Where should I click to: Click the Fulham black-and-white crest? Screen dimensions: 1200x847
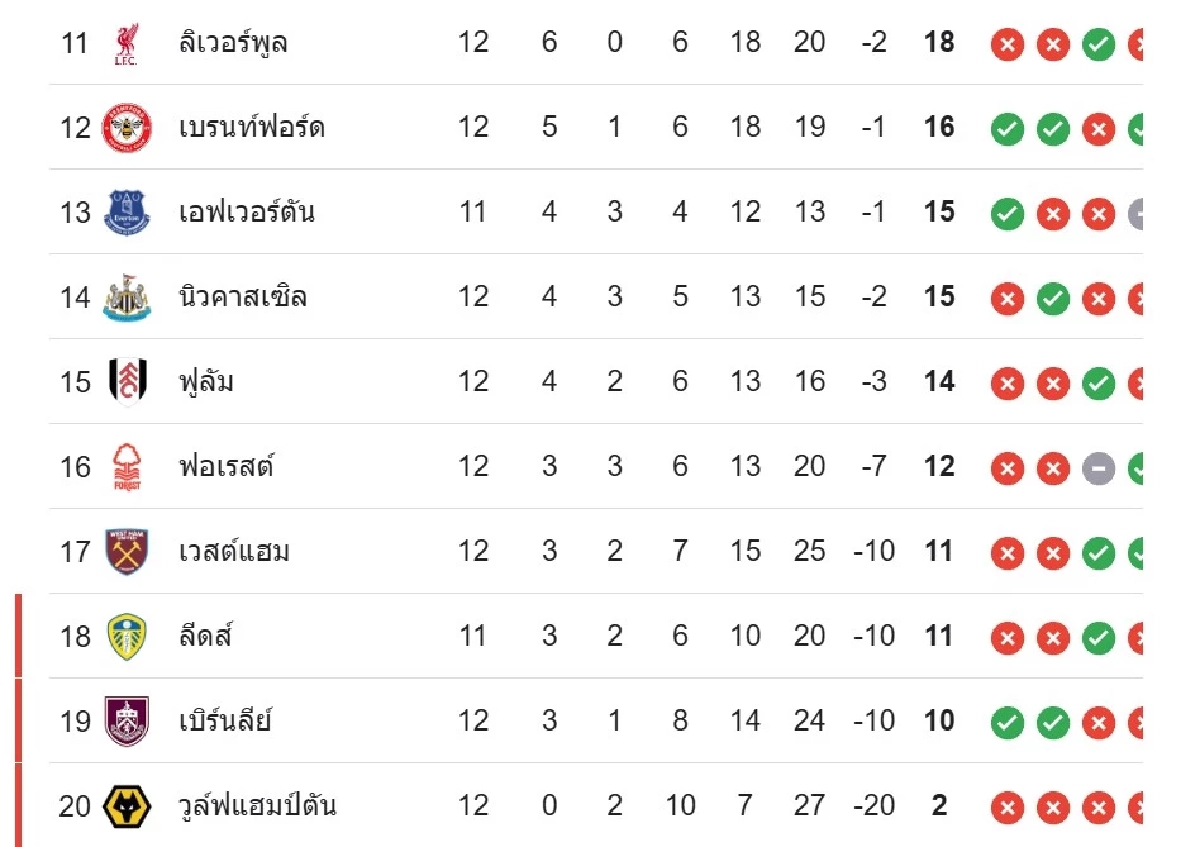127,381
